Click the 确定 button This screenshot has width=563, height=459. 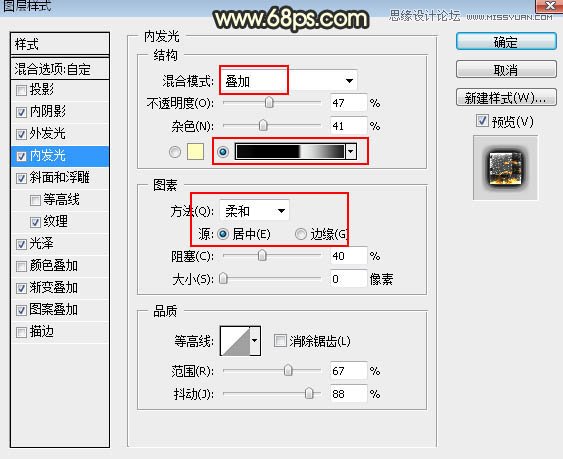pos(506,42)
